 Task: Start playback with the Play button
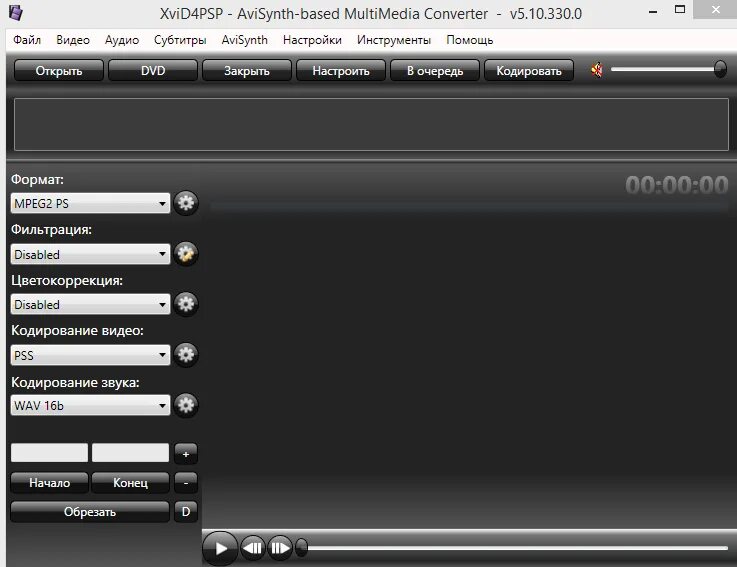click(x=220, y=548)
